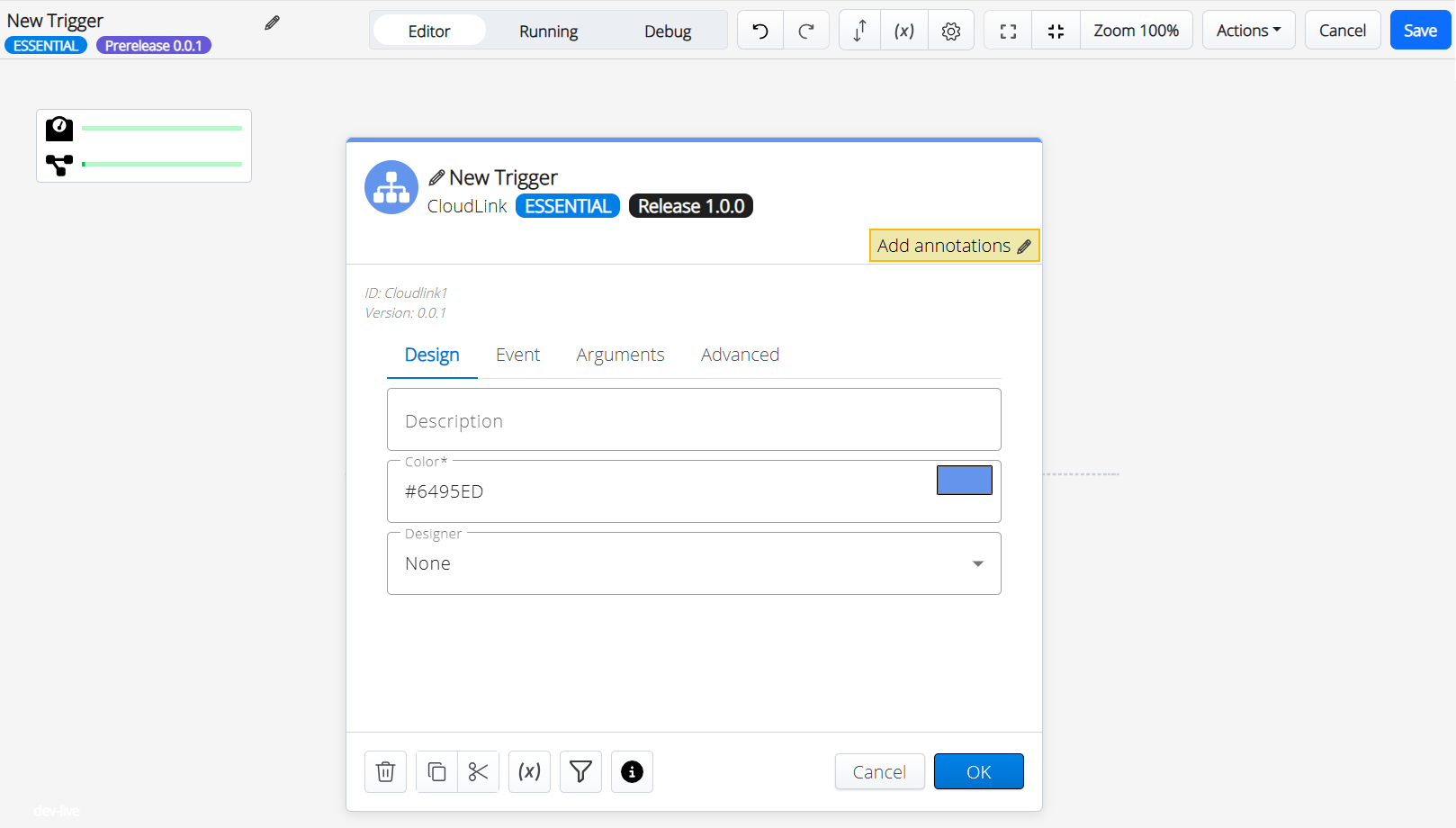Click the settings gear icon in toolbar
The height and width of the screenshot is (828, 1456).
[951, 31]
